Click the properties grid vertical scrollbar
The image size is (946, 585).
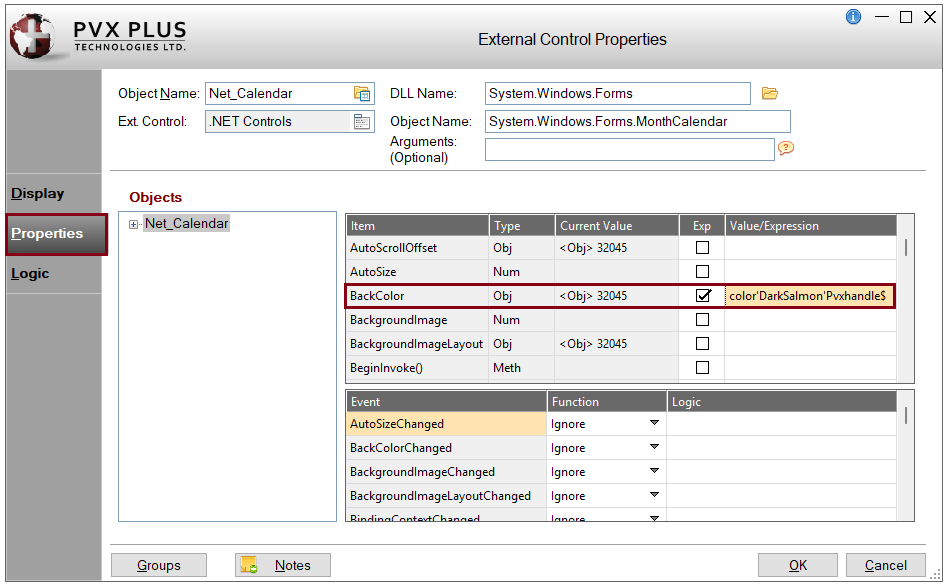906,248
